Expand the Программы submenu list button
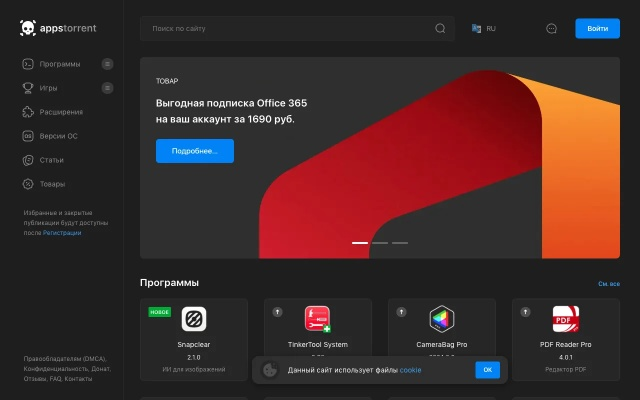 (107, 64)
